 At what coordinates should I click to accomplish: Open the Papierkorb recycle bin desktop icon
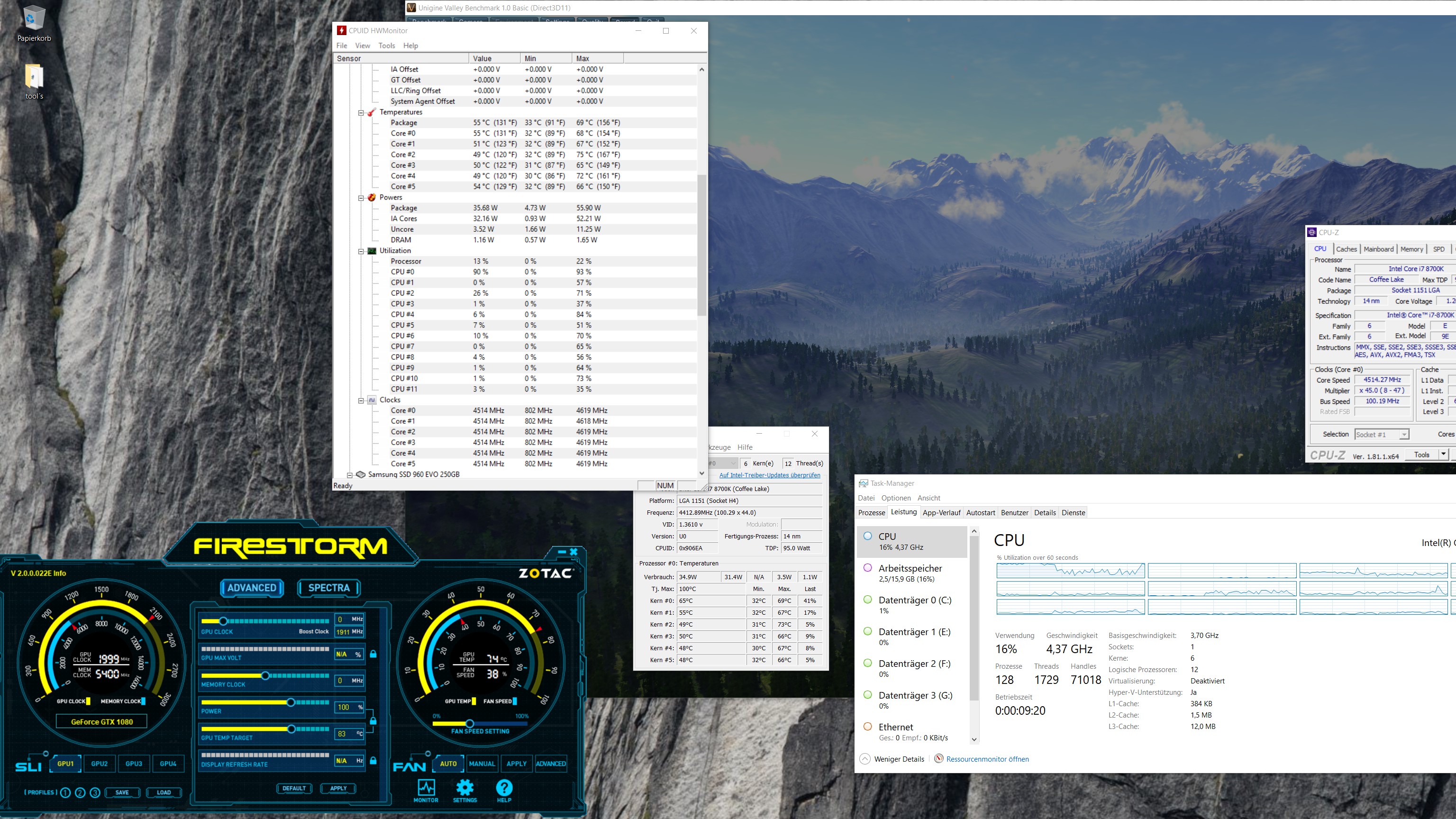click(34, 23)
